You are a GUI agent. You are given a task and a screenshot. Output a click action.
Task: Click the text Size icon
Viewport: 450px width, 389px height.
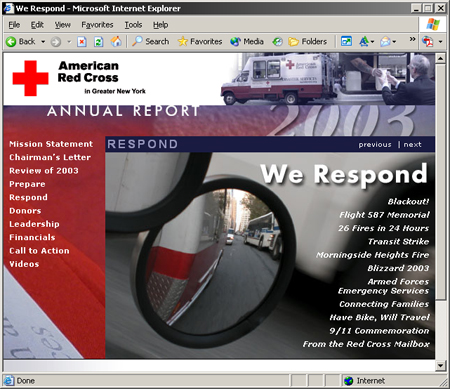pos(363,42)
